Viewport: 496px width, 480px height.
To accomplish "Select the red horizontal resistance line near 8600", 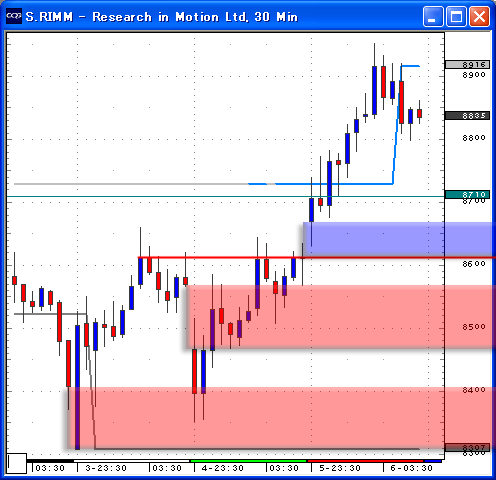I will tap(317, 257).
